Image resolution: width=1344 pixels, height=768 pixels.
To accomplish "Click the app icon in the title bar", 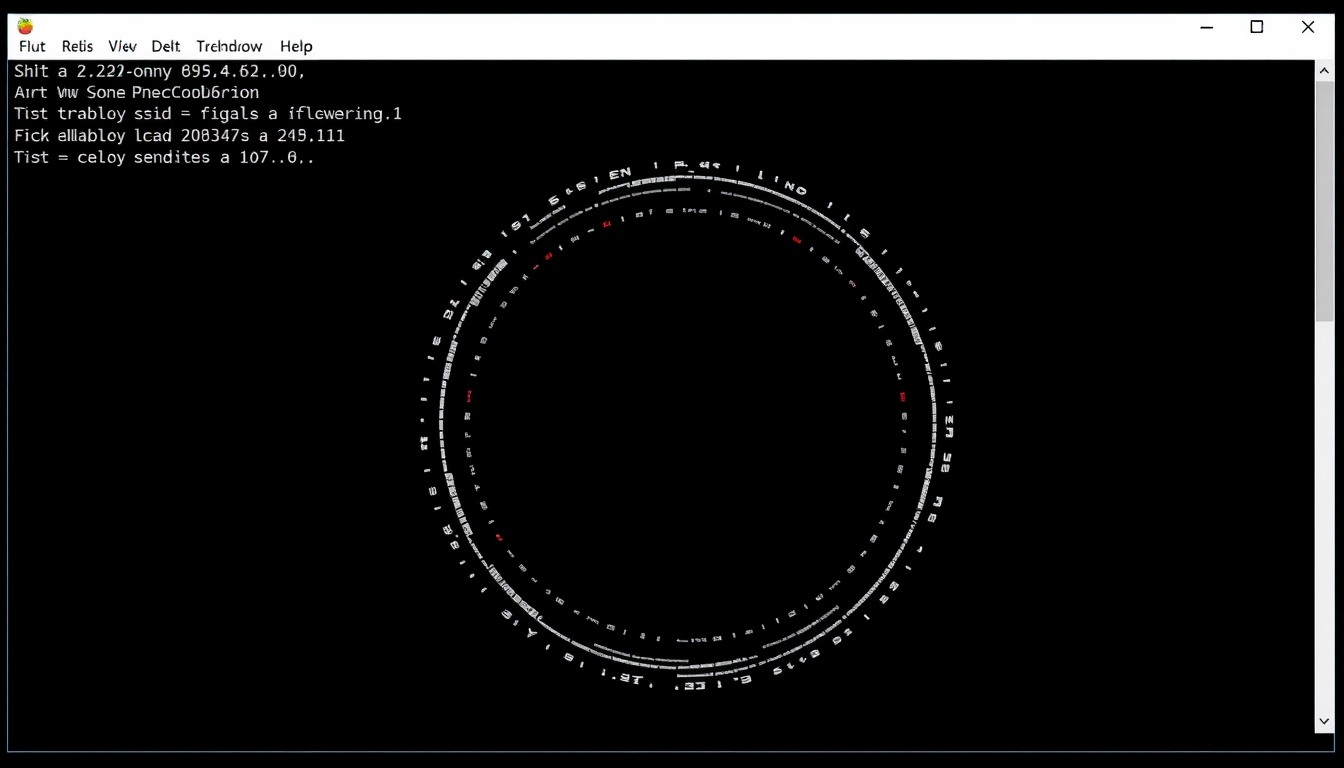I will [x=26, y=26].
